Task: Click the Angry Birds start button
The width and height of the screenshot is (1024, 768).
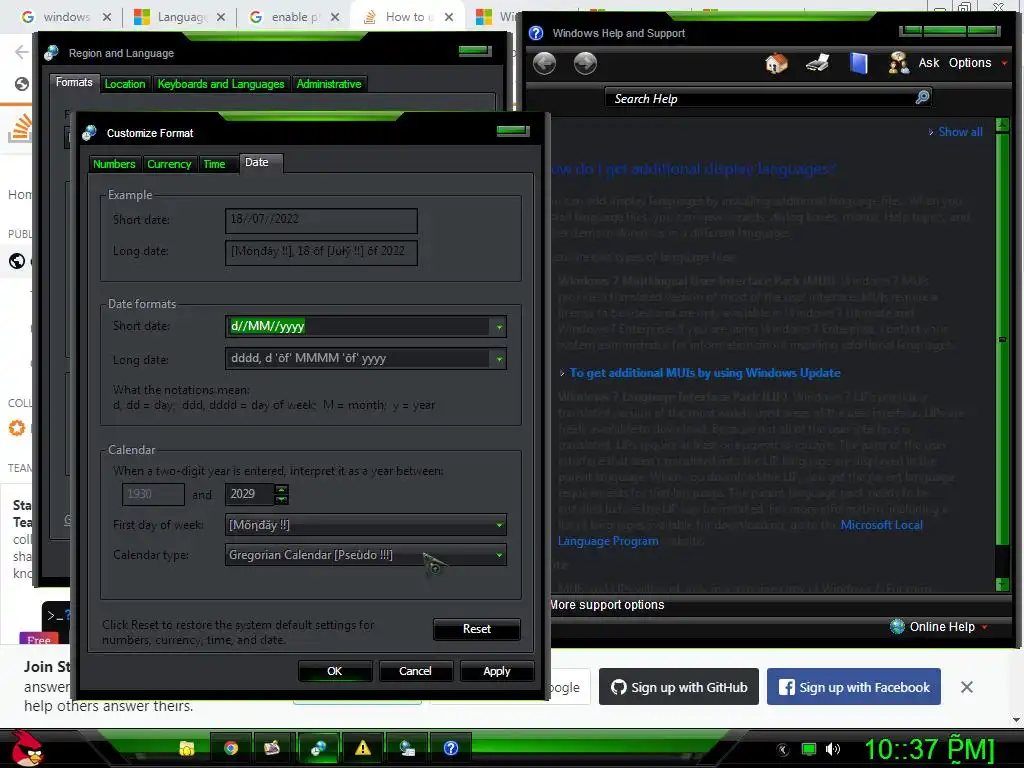Action: click(26, 748)
